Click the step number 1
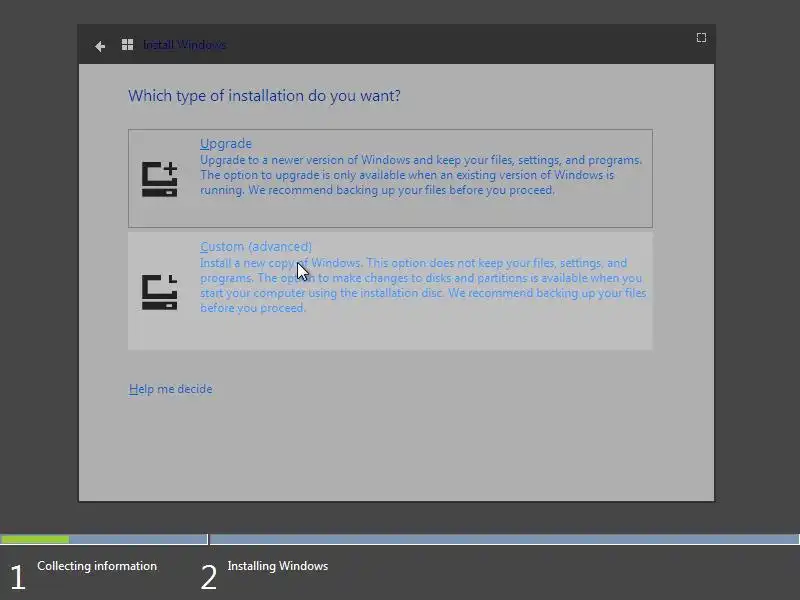Viewport: 800px width, 600px height. click(x=17, y=578)
